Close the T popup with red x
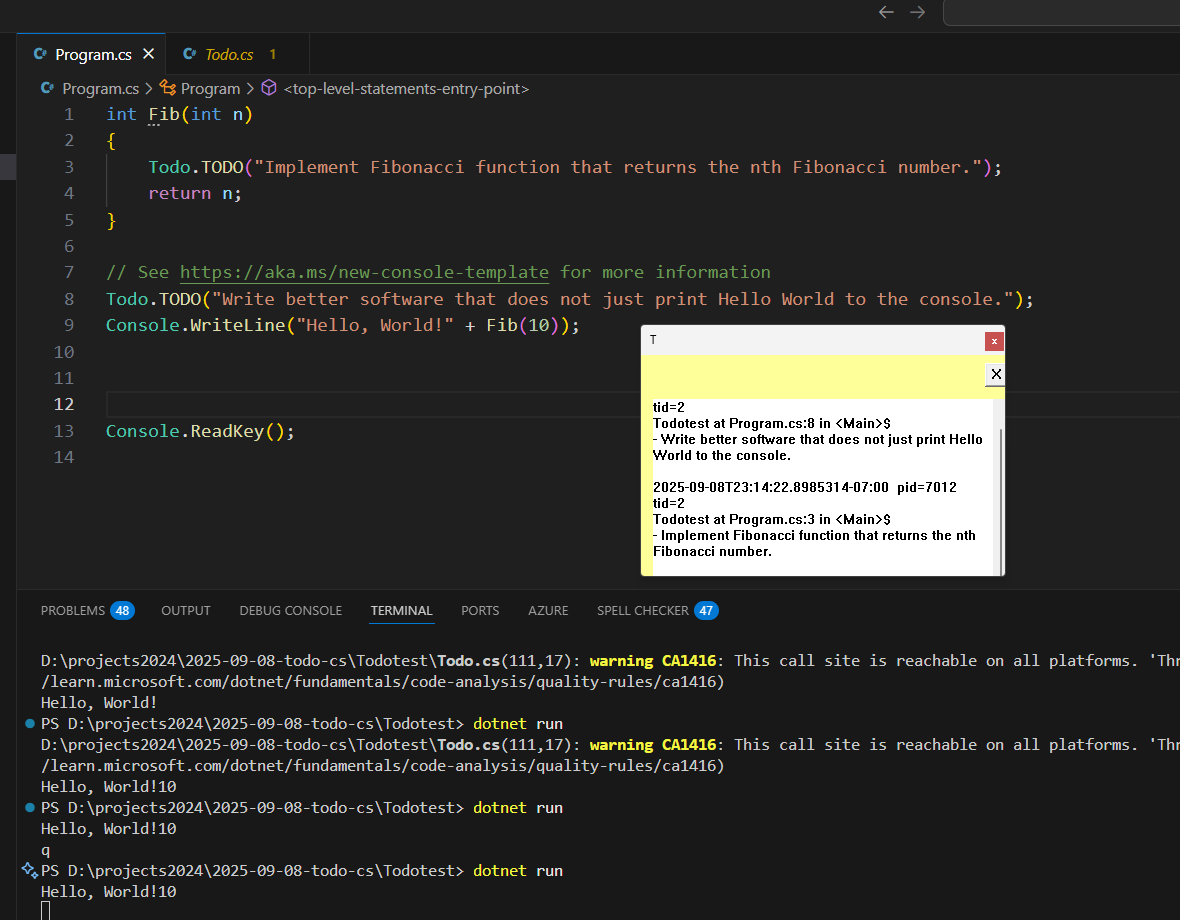Image resolution: width=1180 pixels, height=920 pixels. click(x=993, y=341)
